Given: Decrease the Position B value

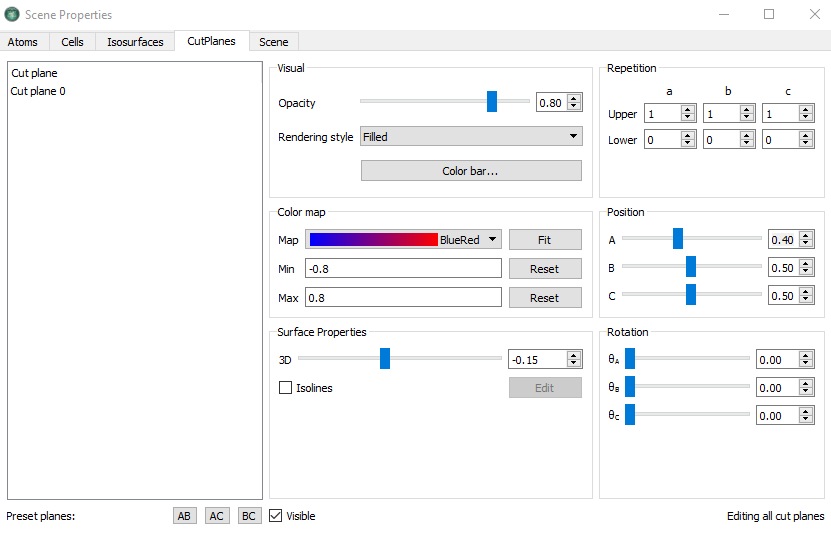Looking at the screenshot, I should tap(806, 271).
